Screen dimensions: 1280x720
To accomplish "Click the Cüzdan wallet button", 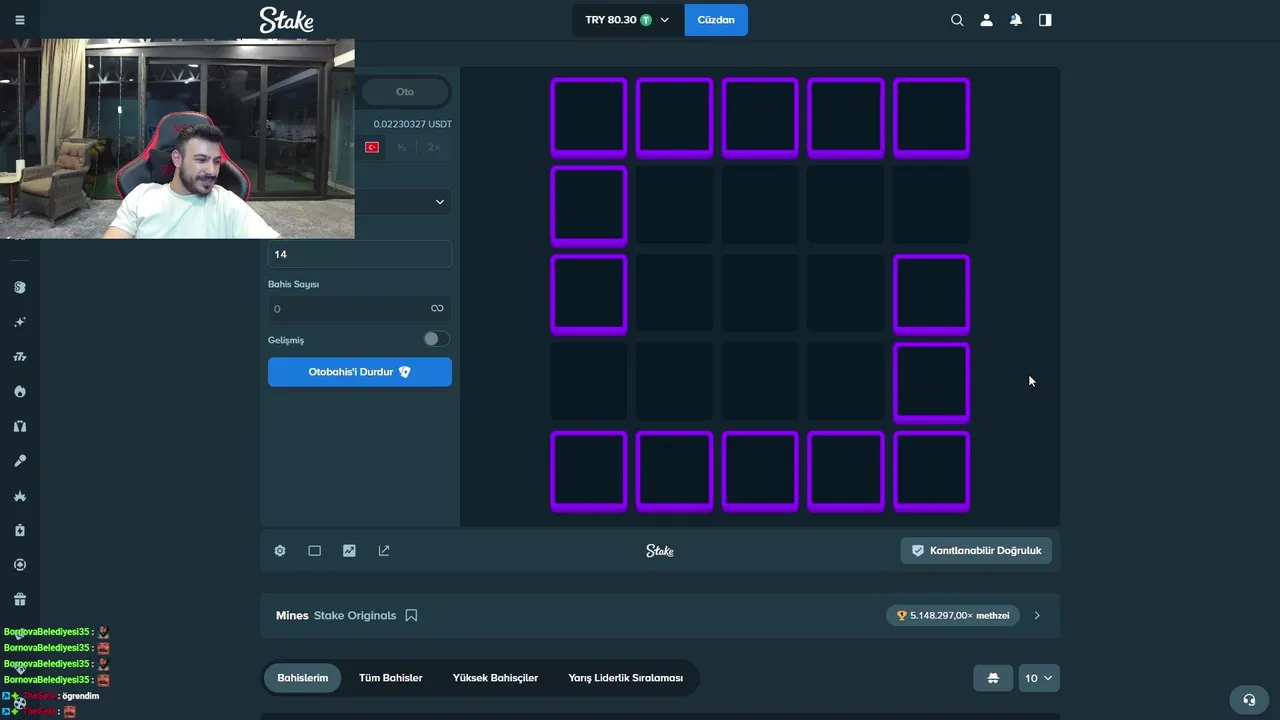I will [716, 20].
